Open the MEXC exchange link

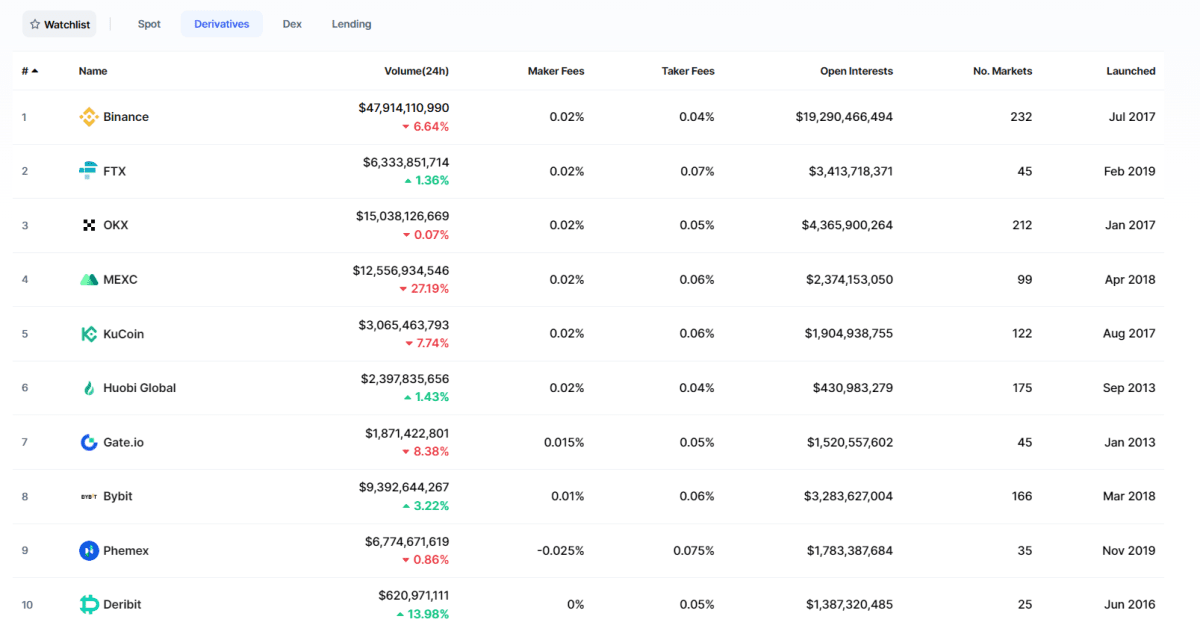pyautogui.click(x=120, y=279)
